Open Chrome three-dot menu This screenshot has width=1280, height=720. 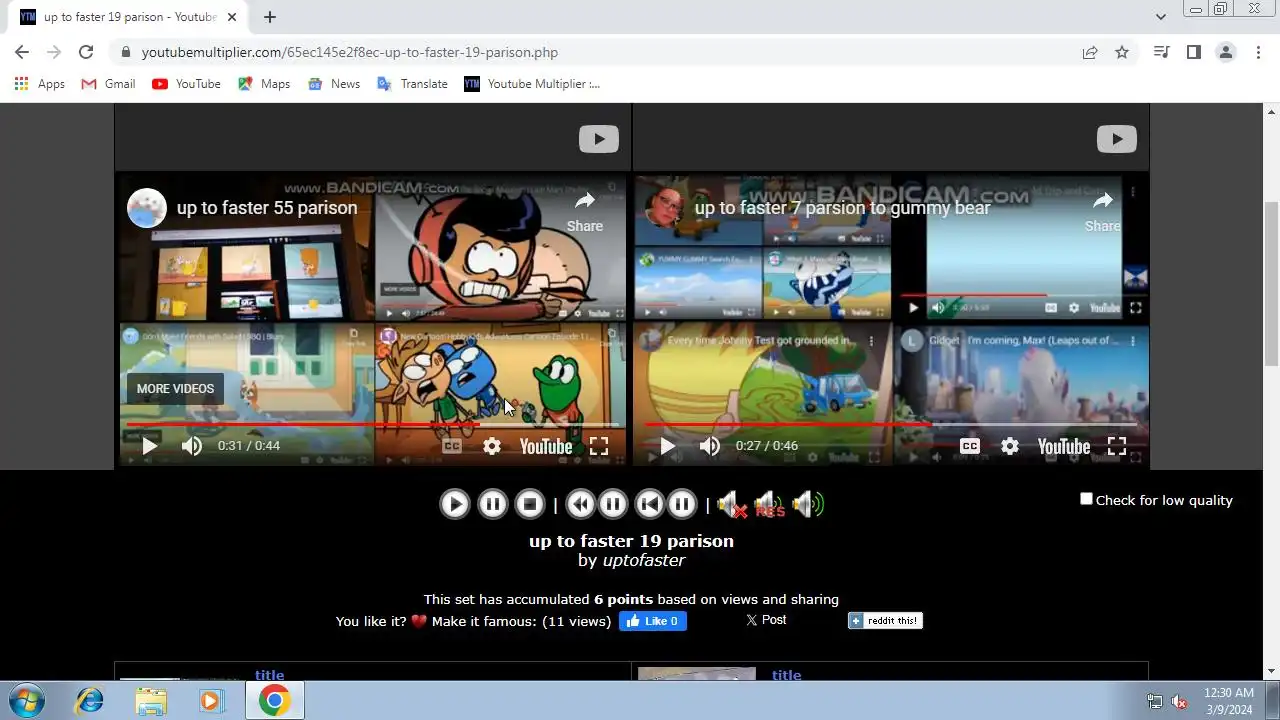(x=1258, y=52)
